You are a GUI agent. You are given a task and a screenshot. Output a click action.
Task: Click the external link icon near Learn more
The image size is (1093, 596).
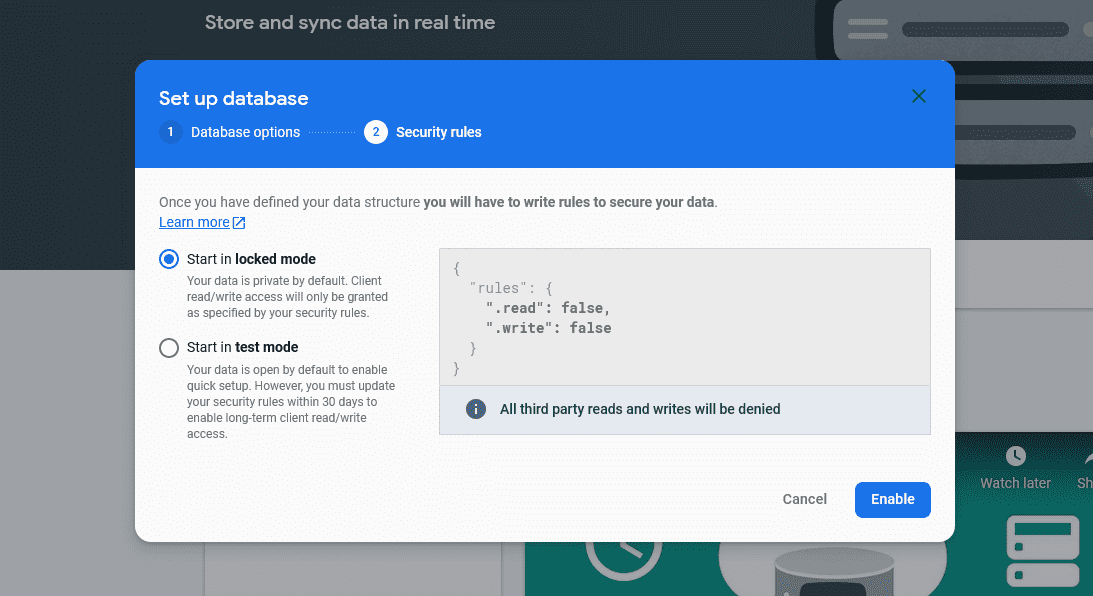click(239, 223)
